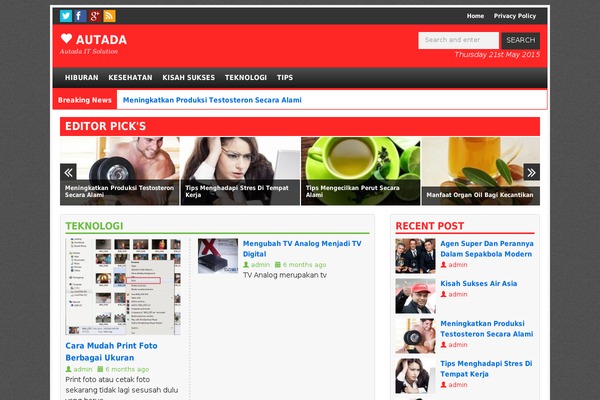The width and height of the screenshot is (600, 400).
Task: Open recent post Meningkatkan Produksi Testosteron Secara Alami
Action: (x=487, y=329)
